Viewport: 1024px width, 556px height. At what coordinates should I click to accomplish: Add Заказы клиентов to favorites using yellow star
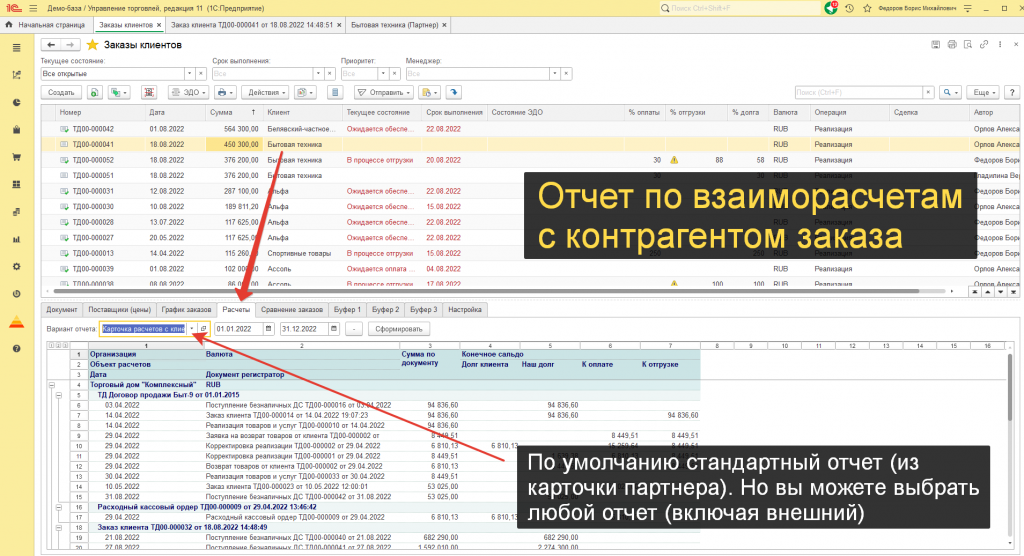[x=93, y=44]
